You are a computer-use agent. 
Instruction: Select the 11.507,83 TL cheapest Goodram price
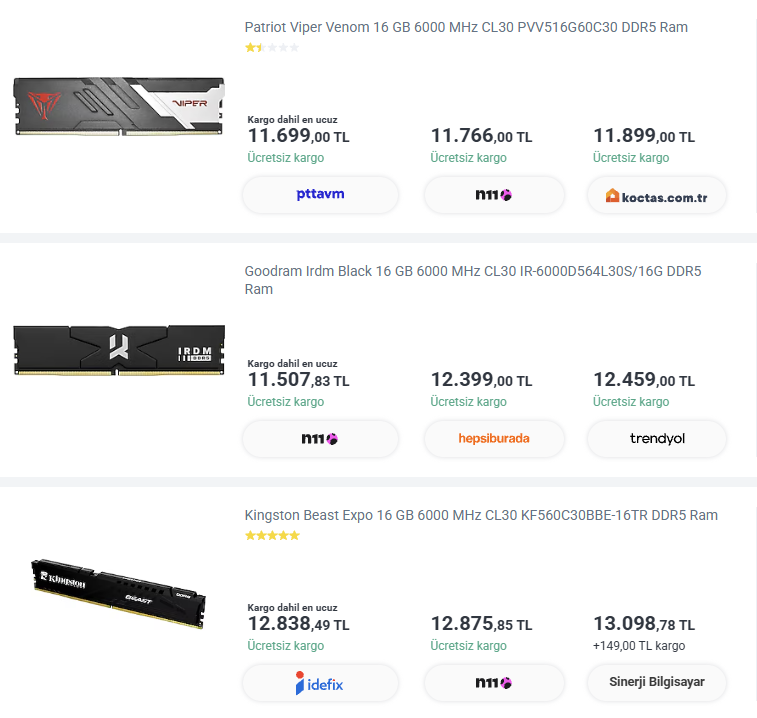[x=298, y=380]
